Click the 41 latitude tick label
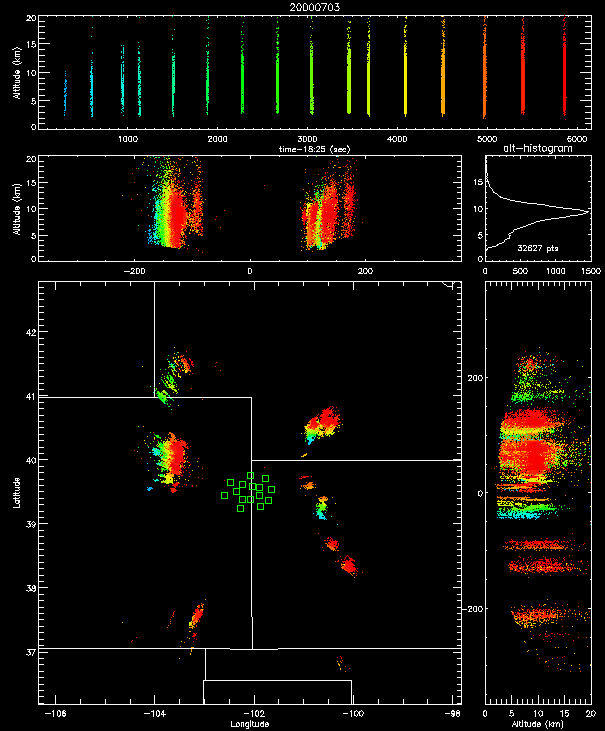 31,396
